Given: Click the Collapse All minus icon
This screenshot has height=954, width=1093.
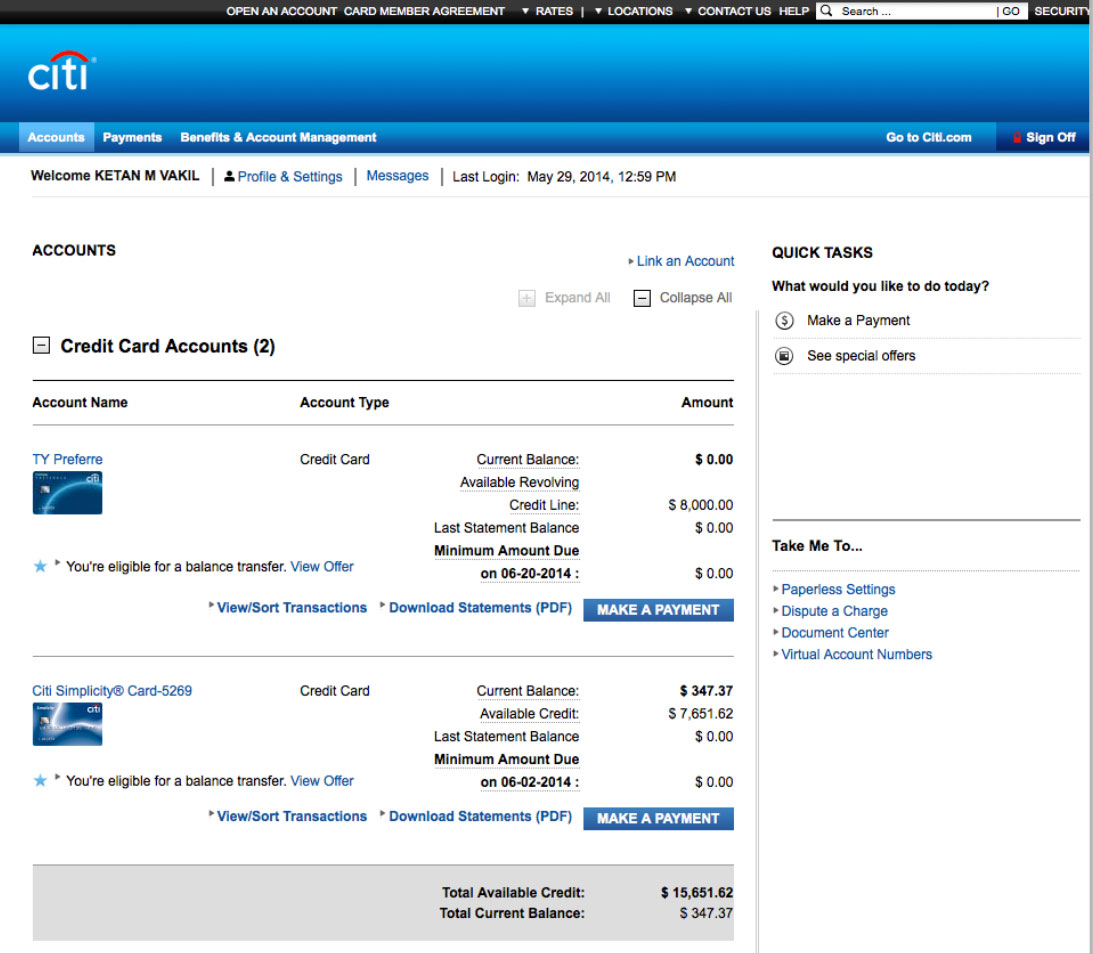Looking at the screenshot, I should 642,298.
